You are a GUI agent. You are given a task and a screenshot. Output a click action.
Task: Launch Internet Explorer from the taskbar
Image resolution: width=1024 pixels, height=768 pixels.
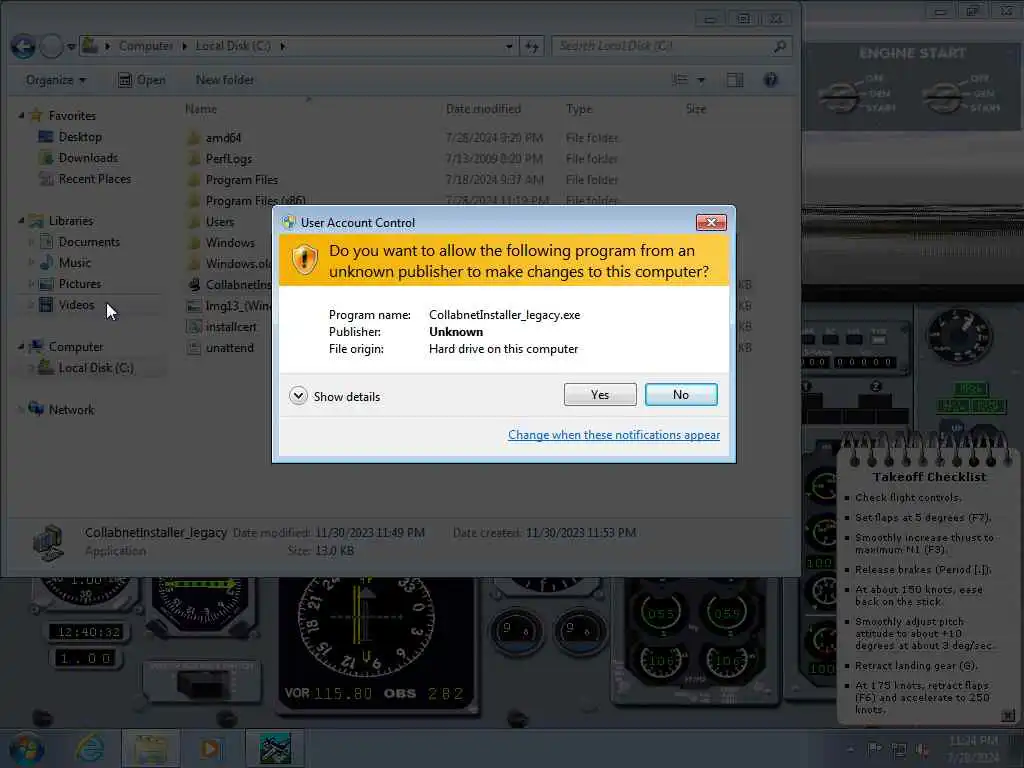coord(89,748)
